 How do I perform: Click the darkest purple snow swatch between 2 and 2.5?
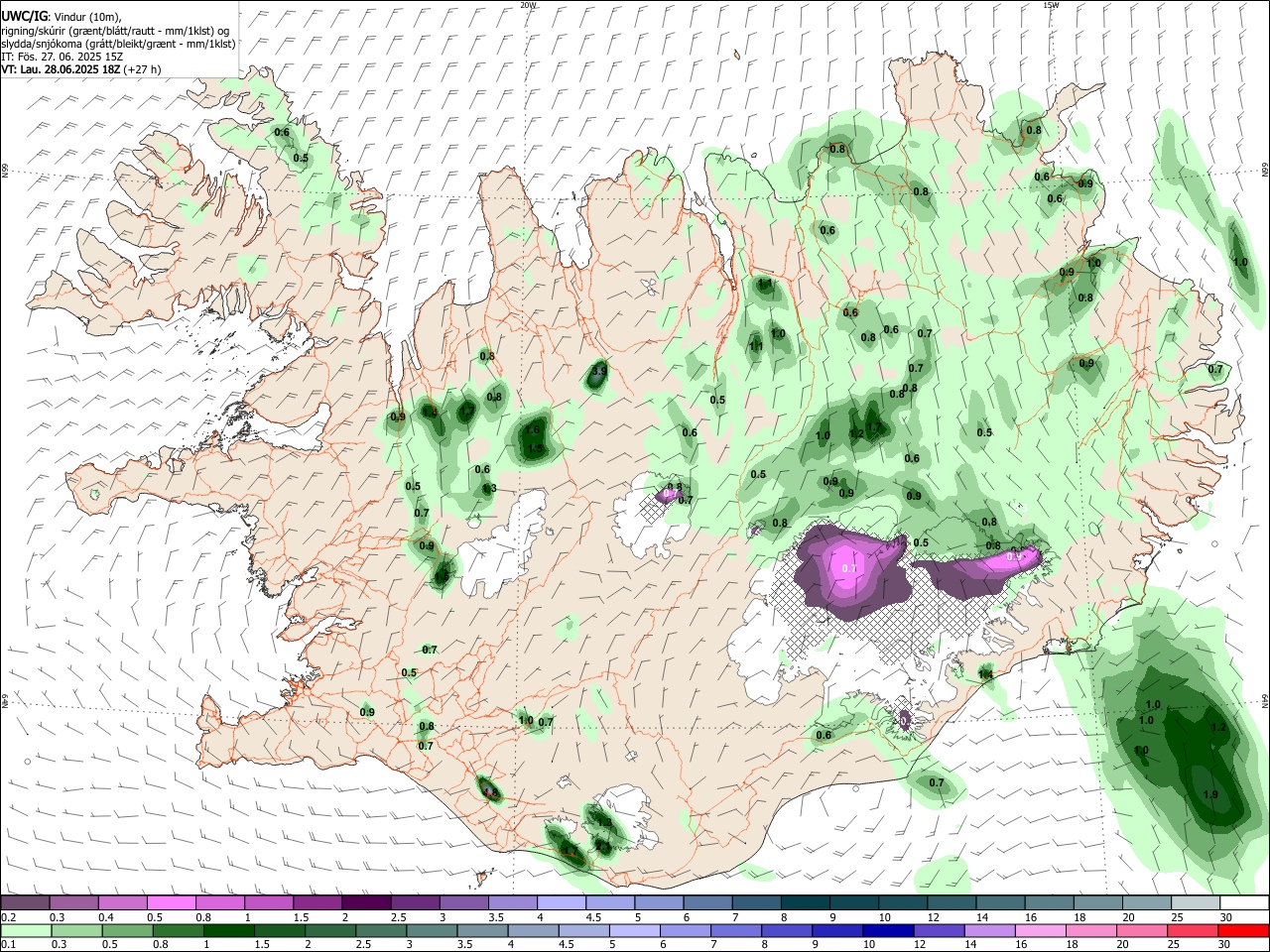(366, 902)
